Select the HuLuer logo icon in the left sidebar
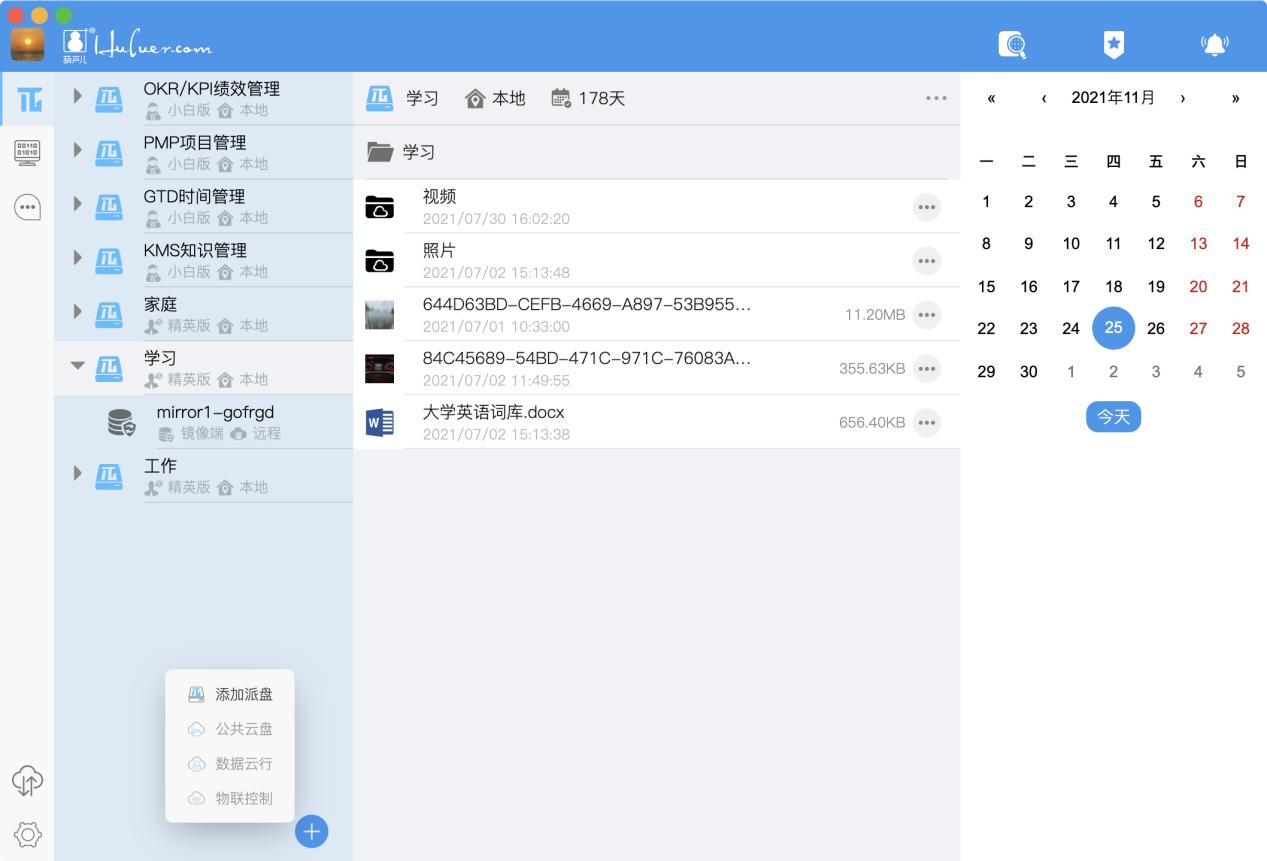Image resolution: width=1267 pixels, height=861 pixels. pyautogui.click(x=27, y=98)
